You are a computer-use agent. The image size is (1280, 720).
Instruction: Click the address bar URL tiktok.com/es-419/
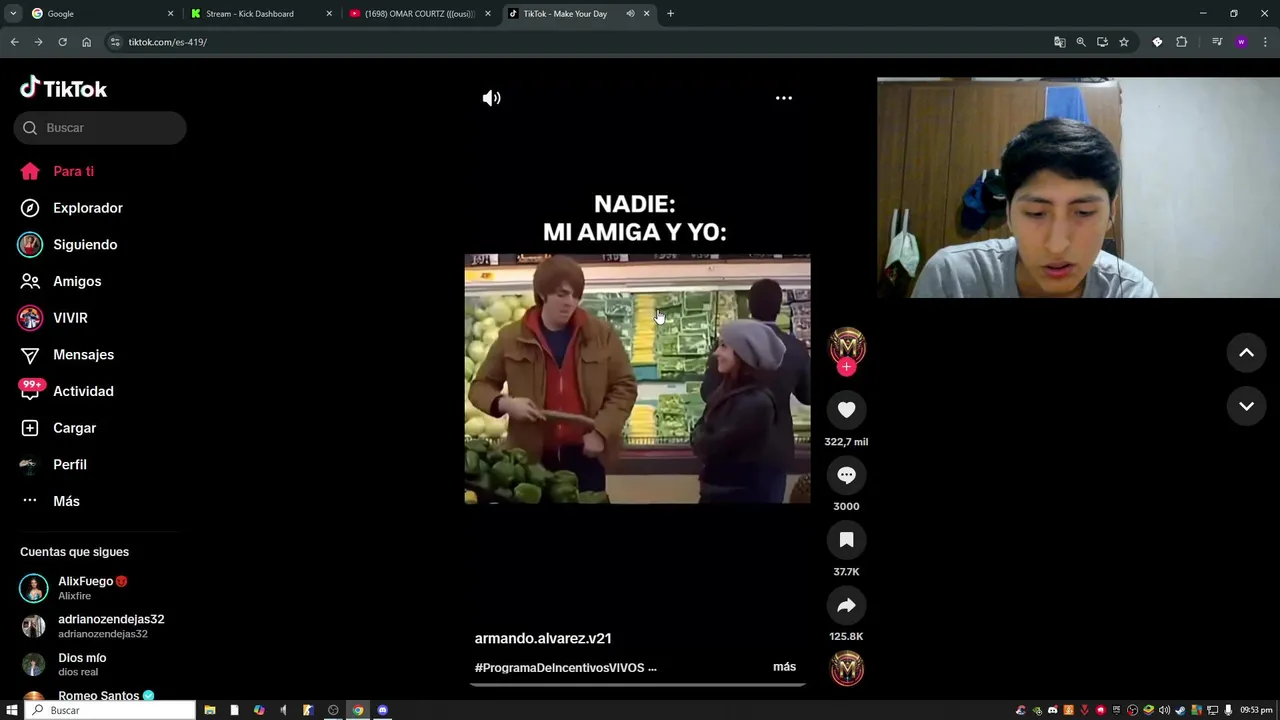[167, 42]
